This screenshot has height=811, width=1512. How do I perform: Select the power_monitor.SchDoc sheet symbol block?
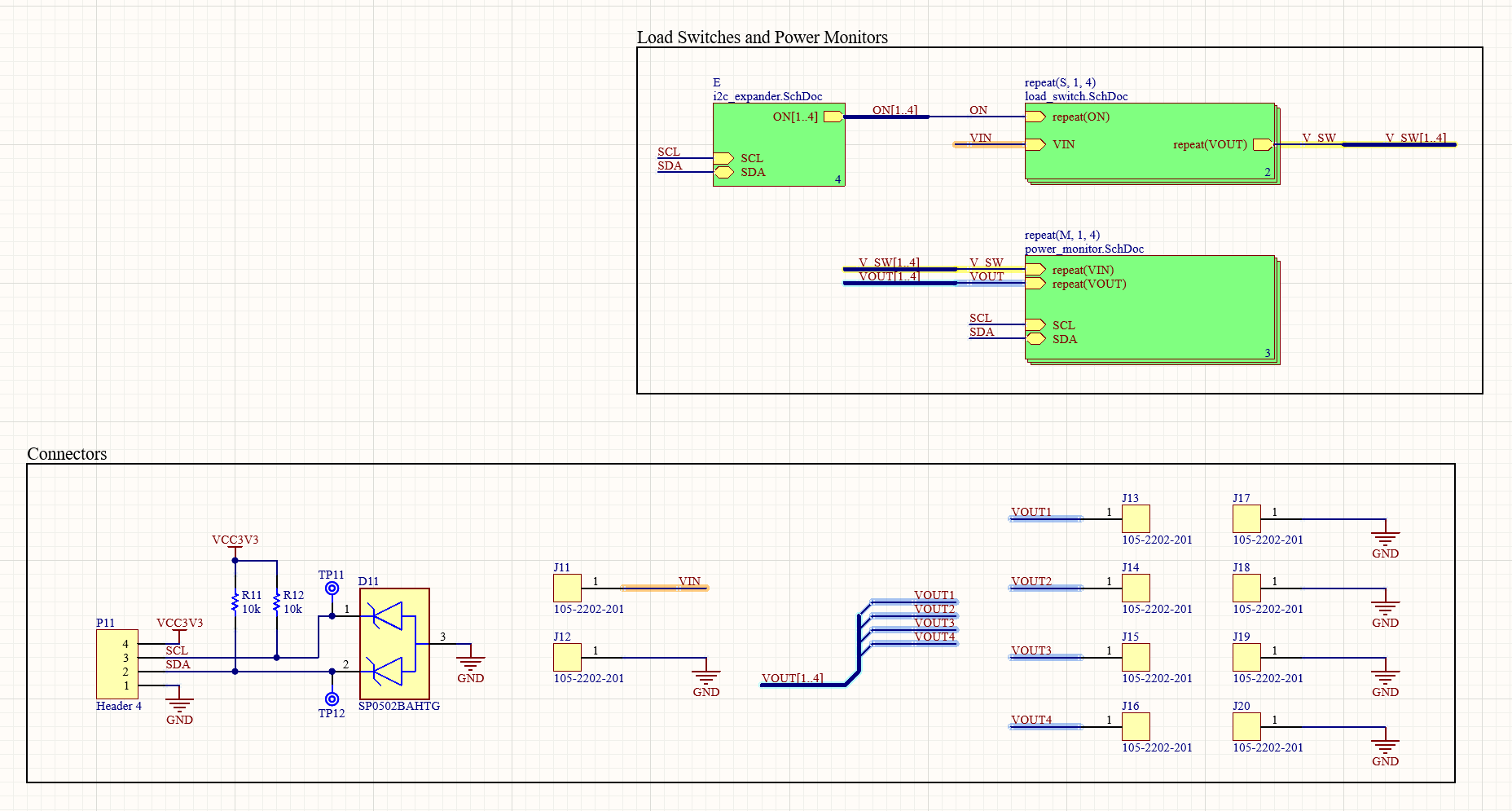(x=1149, y=307)
